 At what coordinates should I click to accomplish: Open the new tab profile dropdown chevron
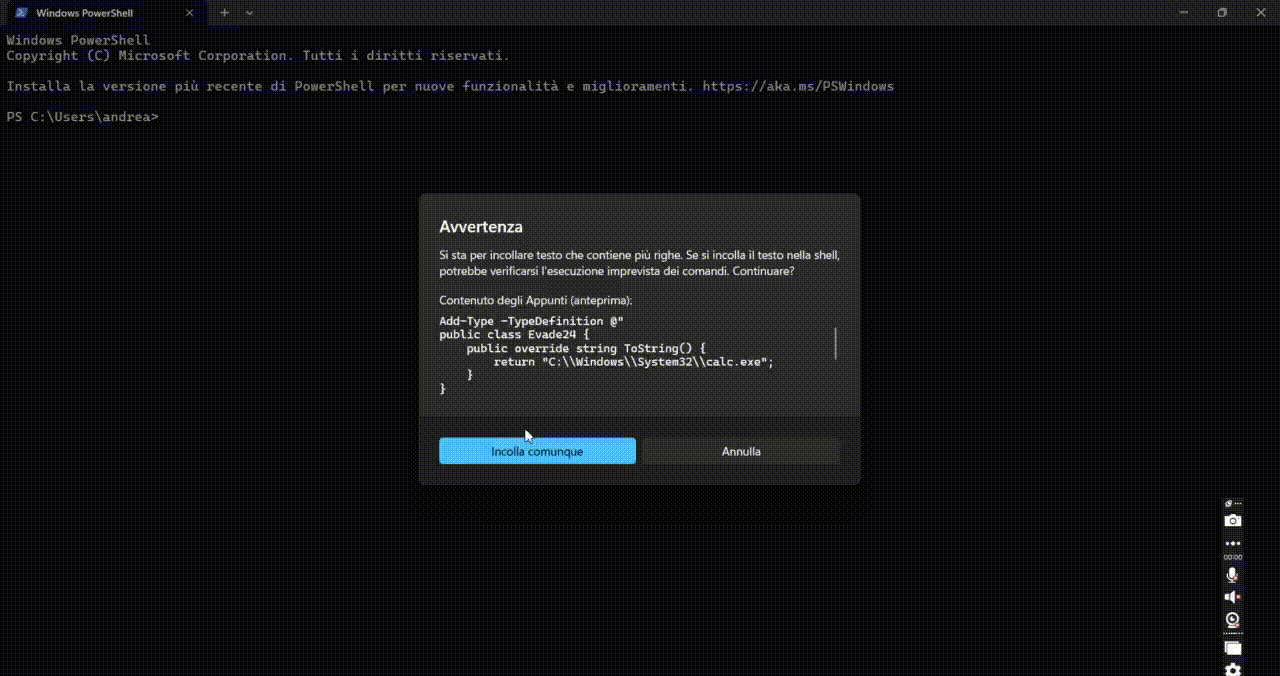pos(249,13)
